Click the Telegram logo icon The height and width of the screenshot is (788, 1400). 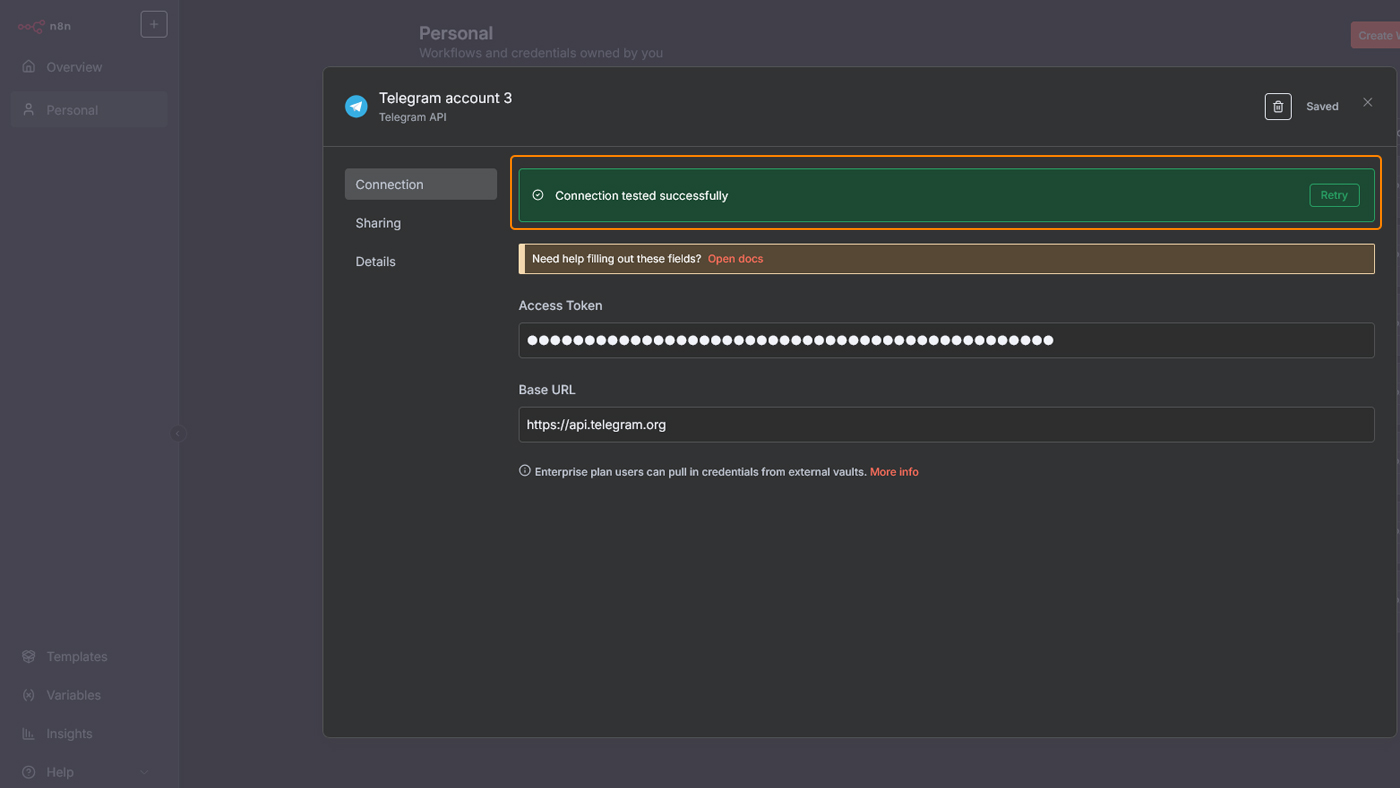pyautogui.click(x=356, y=106)
